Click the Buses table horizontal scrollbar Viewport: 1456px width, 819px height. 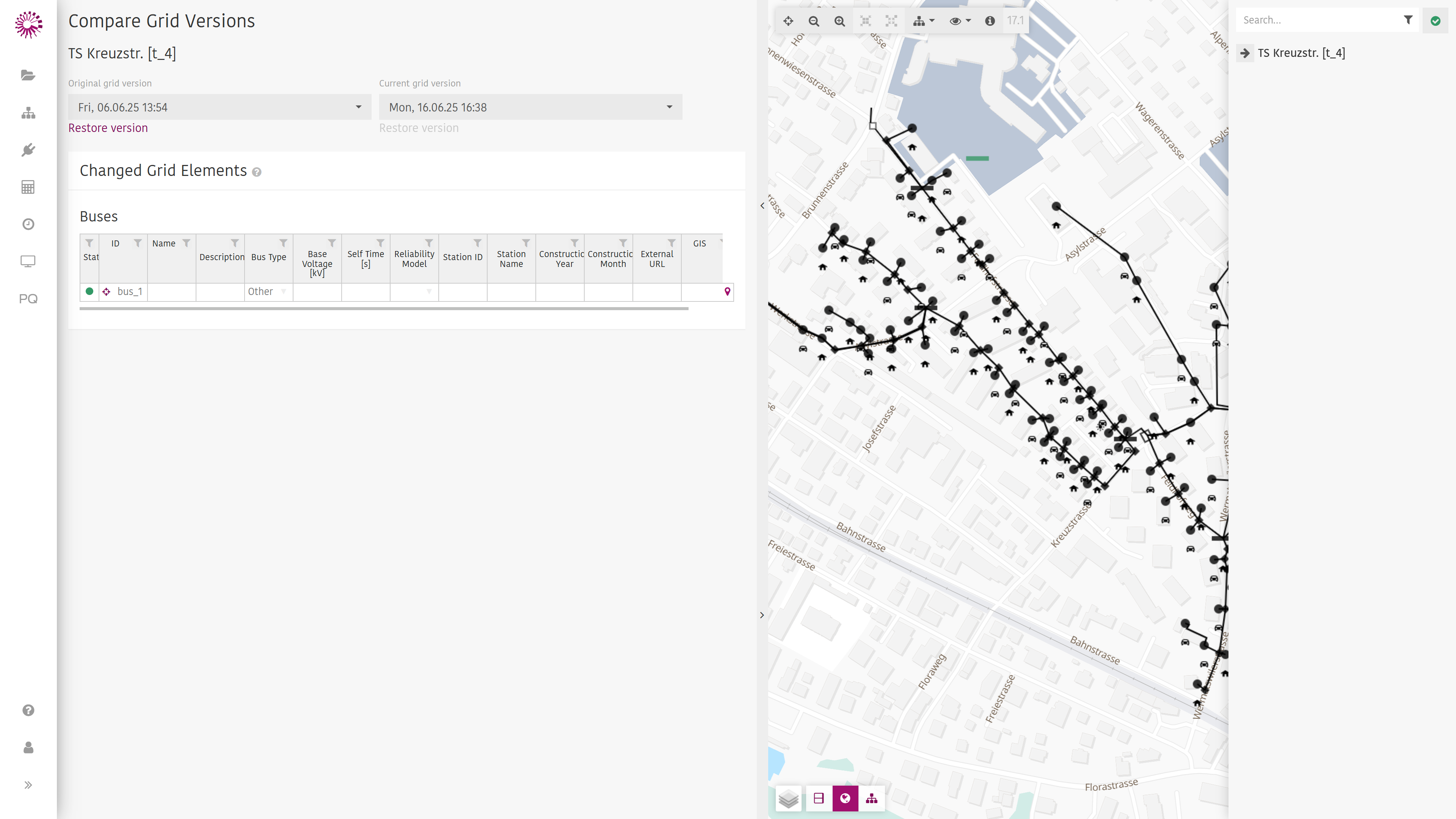pos(384,309)
